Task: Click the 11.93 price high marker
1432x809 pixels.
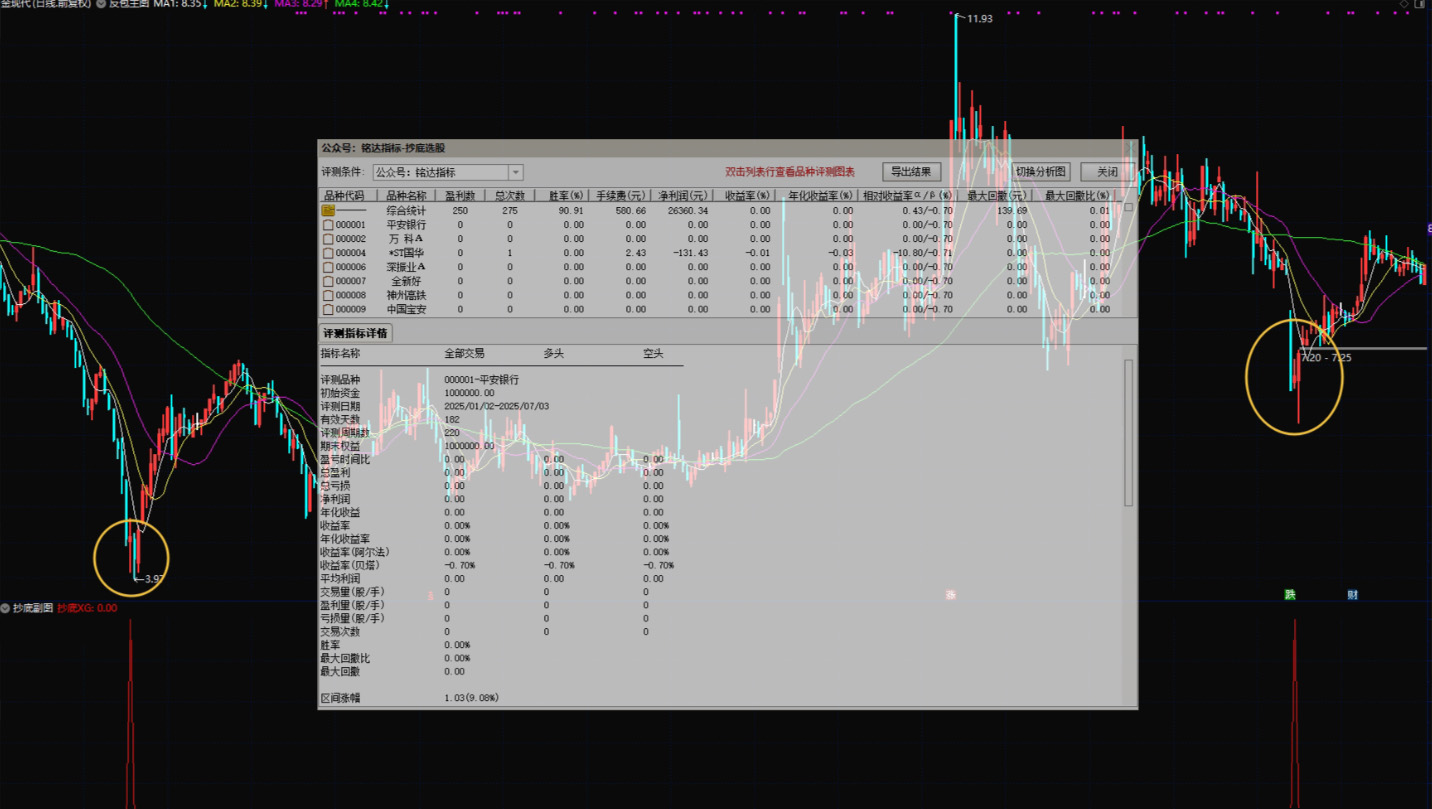Action: pyautogui.click(x=978, y=18)
